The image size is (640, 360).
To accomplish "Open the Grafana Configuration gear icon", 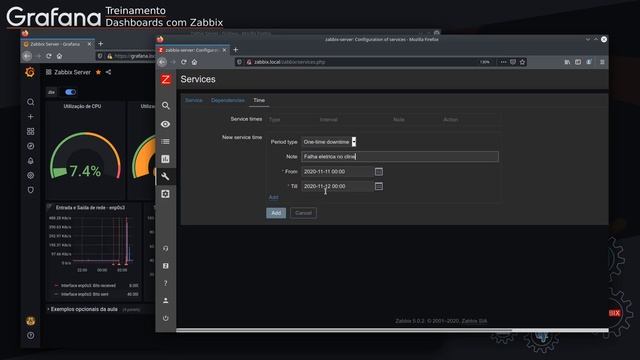I will click(31, 176).
